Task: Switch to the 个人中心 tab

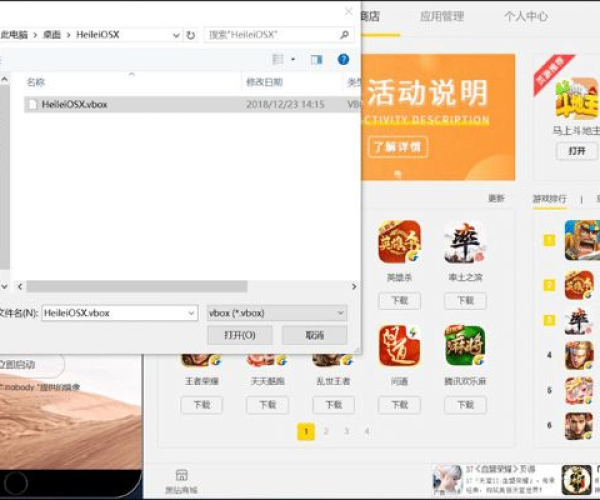Action: pos(526,16)
